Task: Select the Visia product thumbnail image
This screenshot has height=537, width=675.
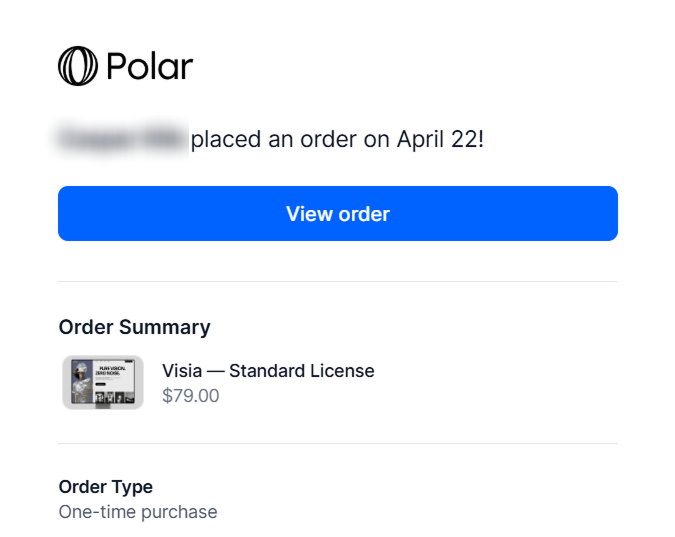Action: click(x=103, y=382)
